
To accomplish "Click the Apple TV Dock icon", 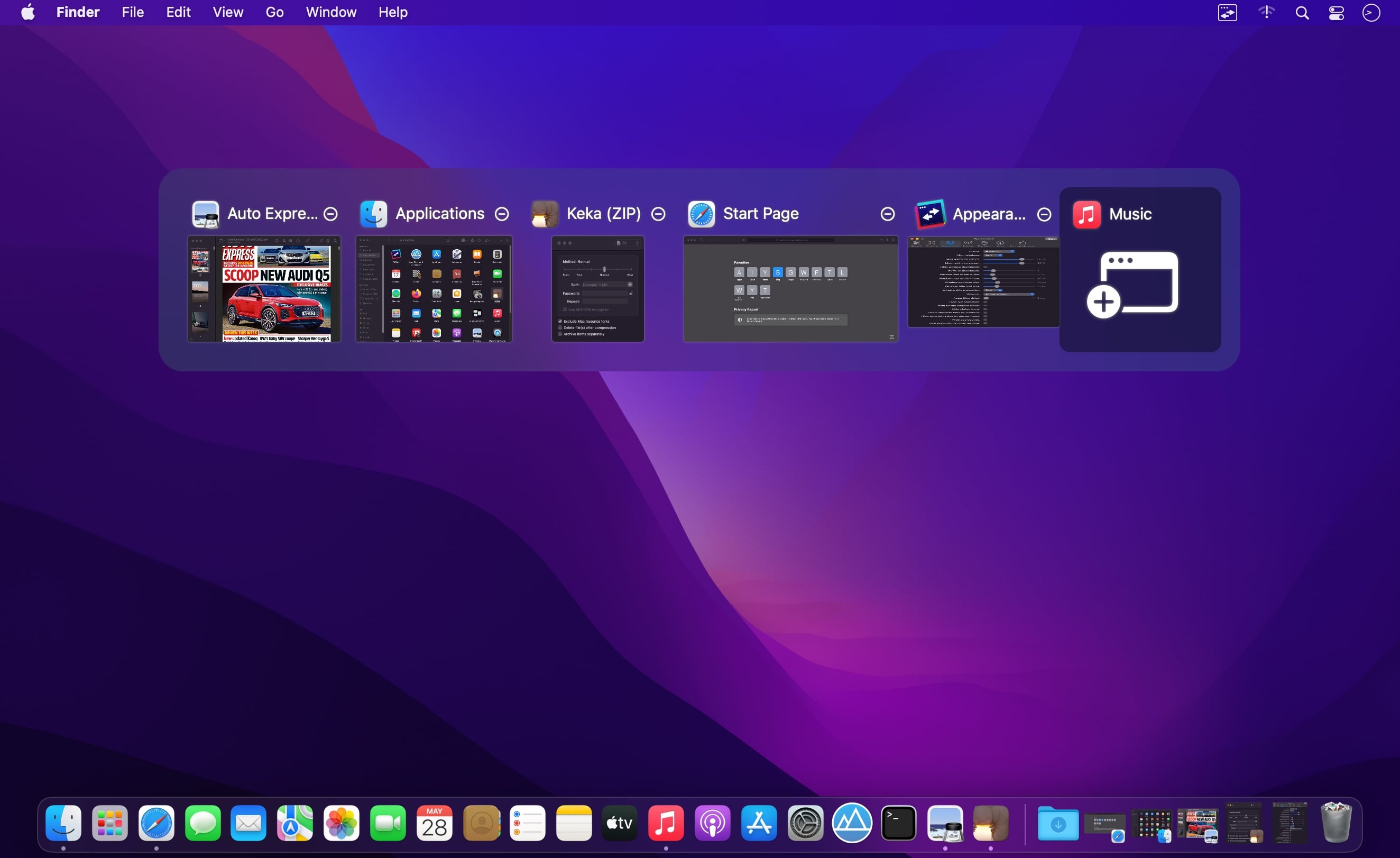I will pyautogui.click(x=619, y=823).
